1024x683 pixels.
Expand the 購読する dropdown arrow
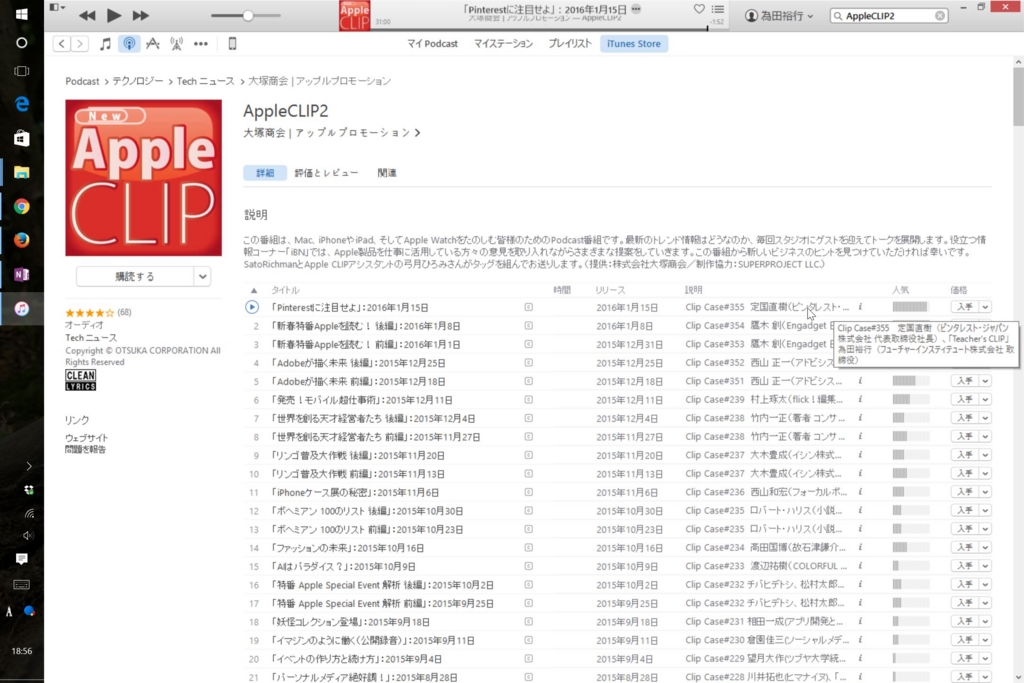[x=202, y=276]
